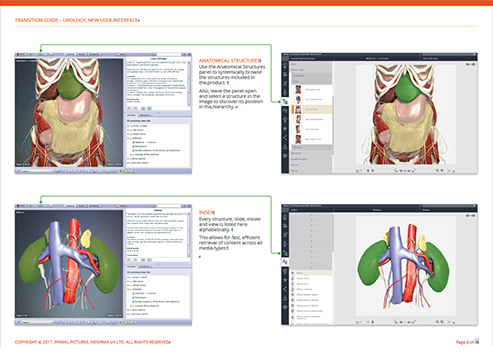Screen dimensions: 493x360
Task: Select the Anatomy tab atop the legacy kidney window
Action: pyautogui.click(x=70, y=206)
